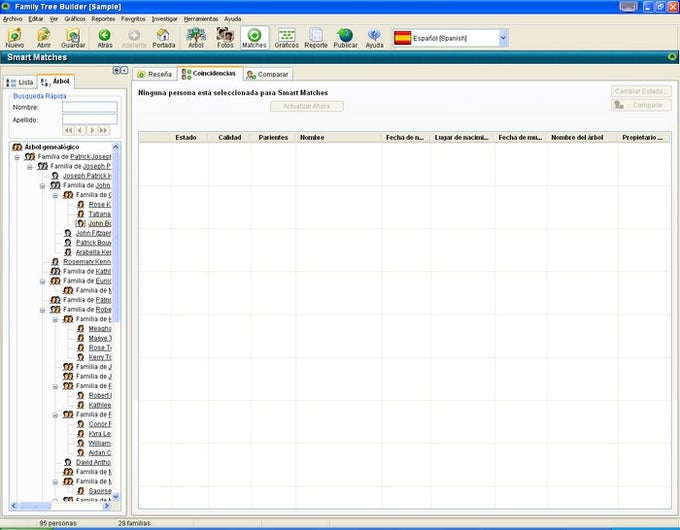Open the Investigar menu
The width and height of the screenshot is (680, 530).
tap(164, 19)
